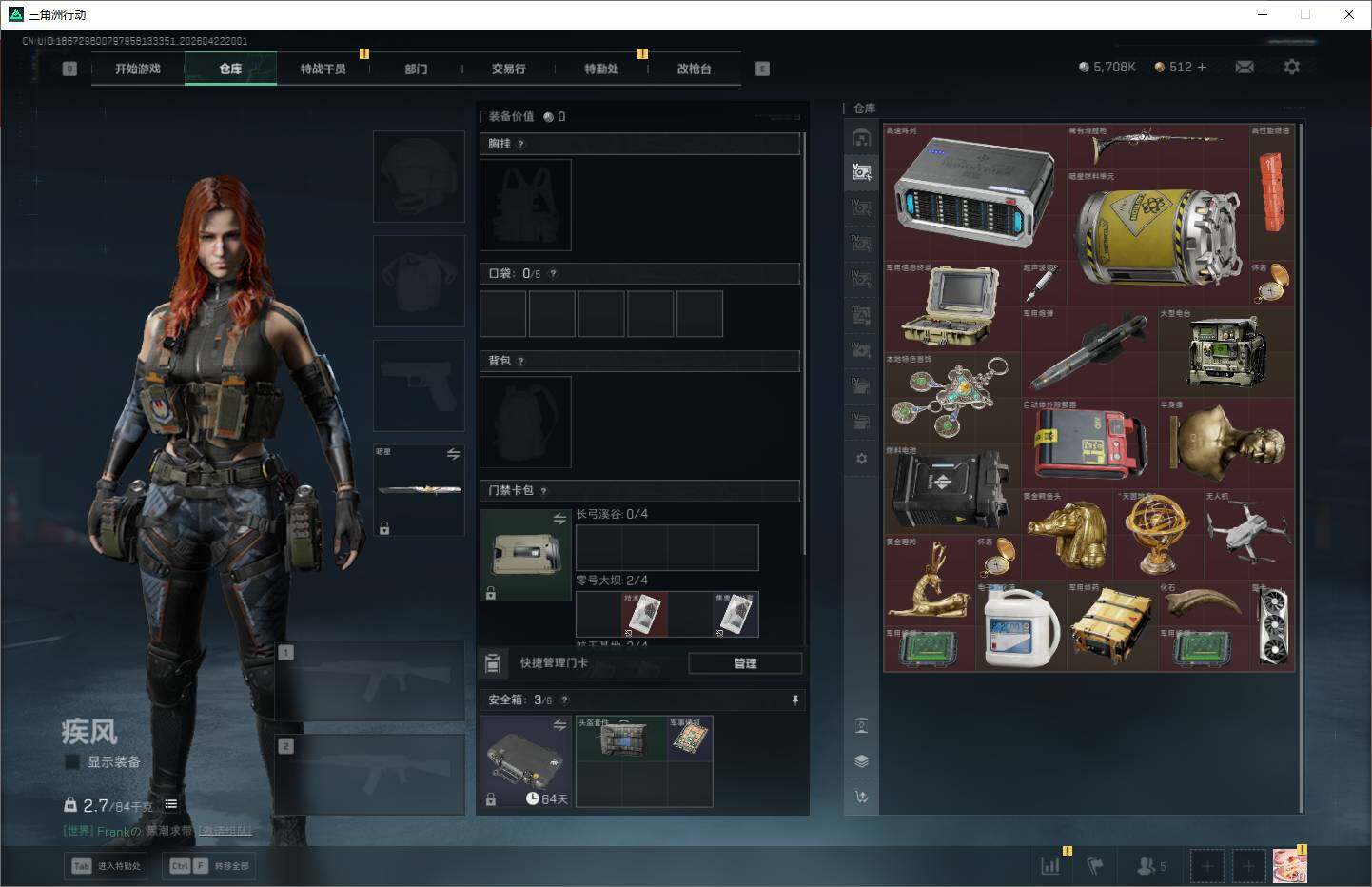Swap the 门禁卡包 card case

click(559, 518)
